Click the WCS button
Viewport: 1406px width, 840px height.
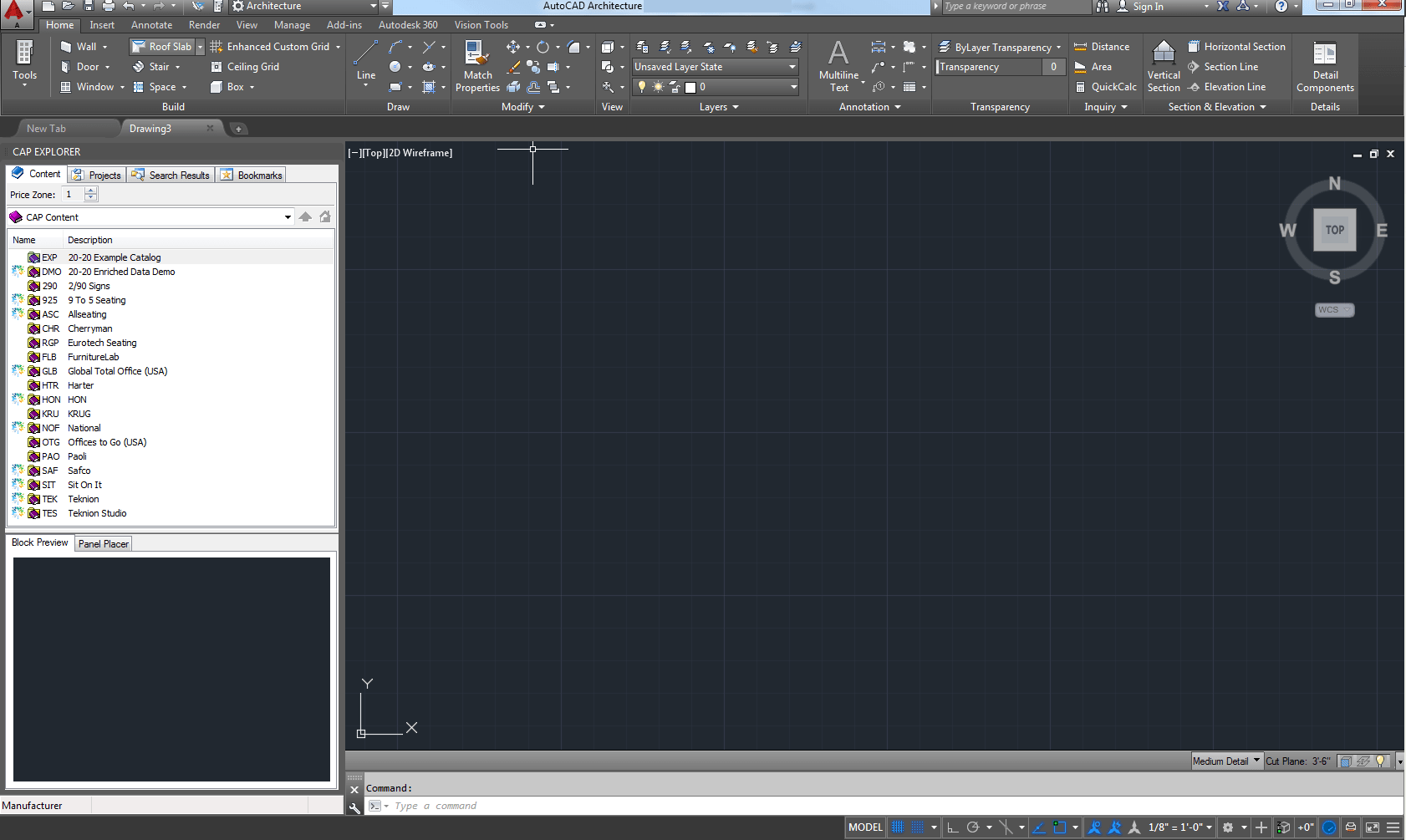click(1334, 309)
